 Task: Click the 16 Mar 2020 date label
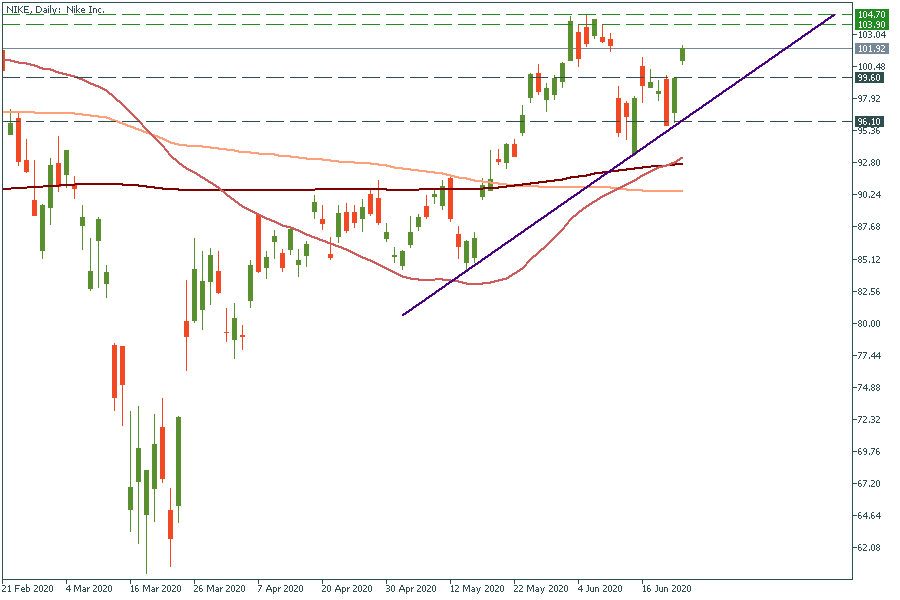click(x=155, y=589)
